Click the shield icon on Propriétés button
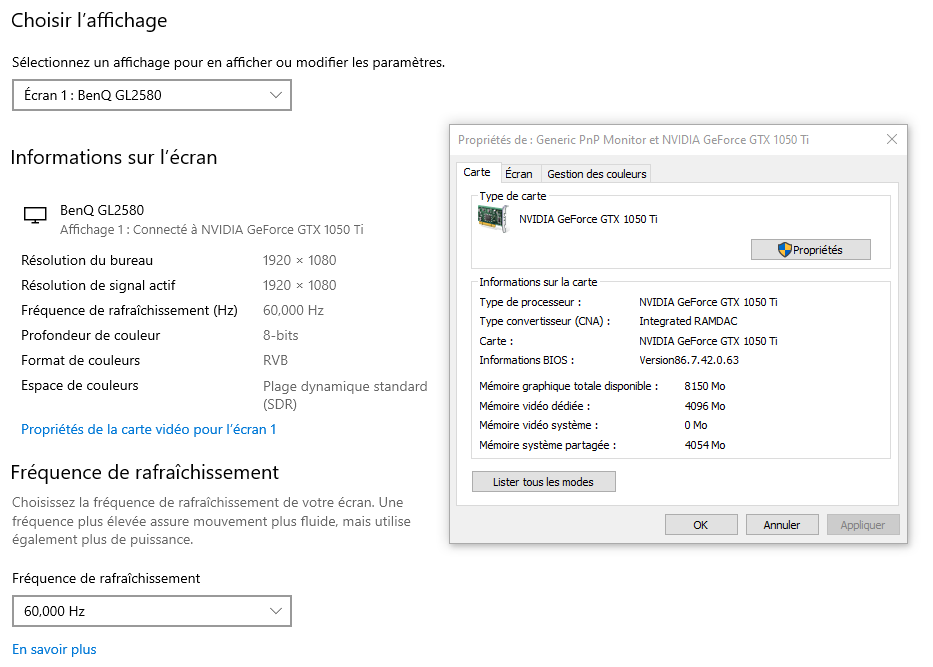The width and height of the screenshot is (933, 667). (x=785, y=250)
